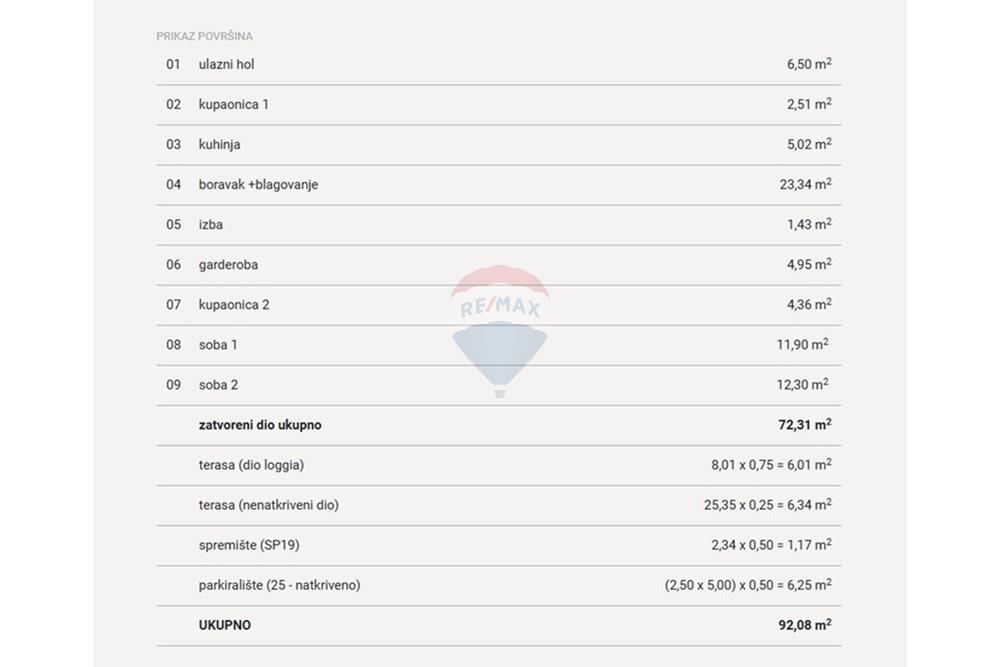
Task: Click row number 01 in the list
Action: (x=173, y=64)
